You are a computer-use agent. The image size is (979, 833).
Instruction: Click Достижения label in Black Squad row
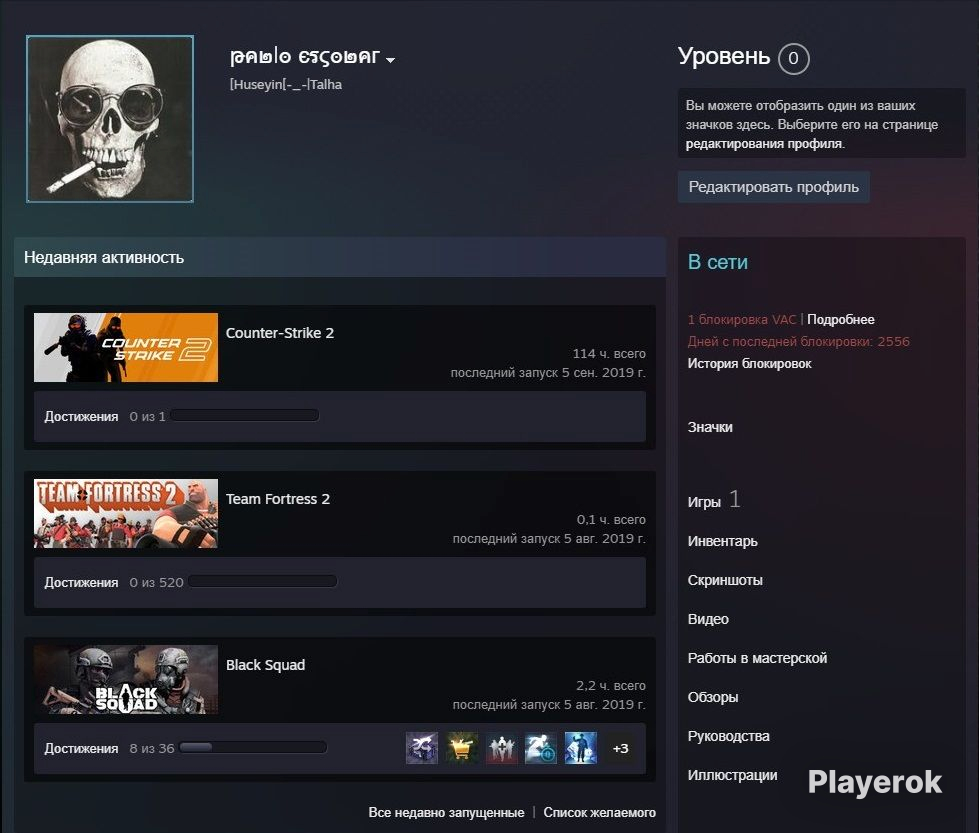pos(81,749)
